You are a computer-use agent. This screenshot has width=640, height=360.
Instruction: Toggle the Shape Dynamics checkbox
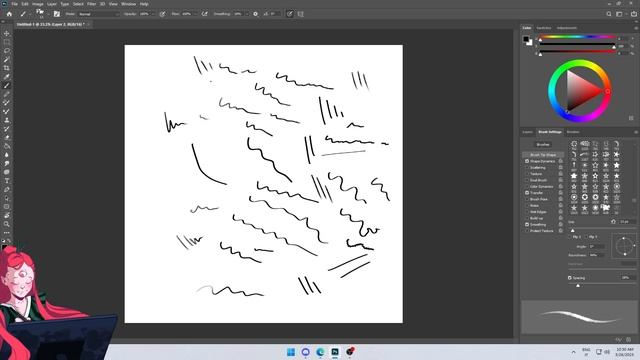click(527, 161)
